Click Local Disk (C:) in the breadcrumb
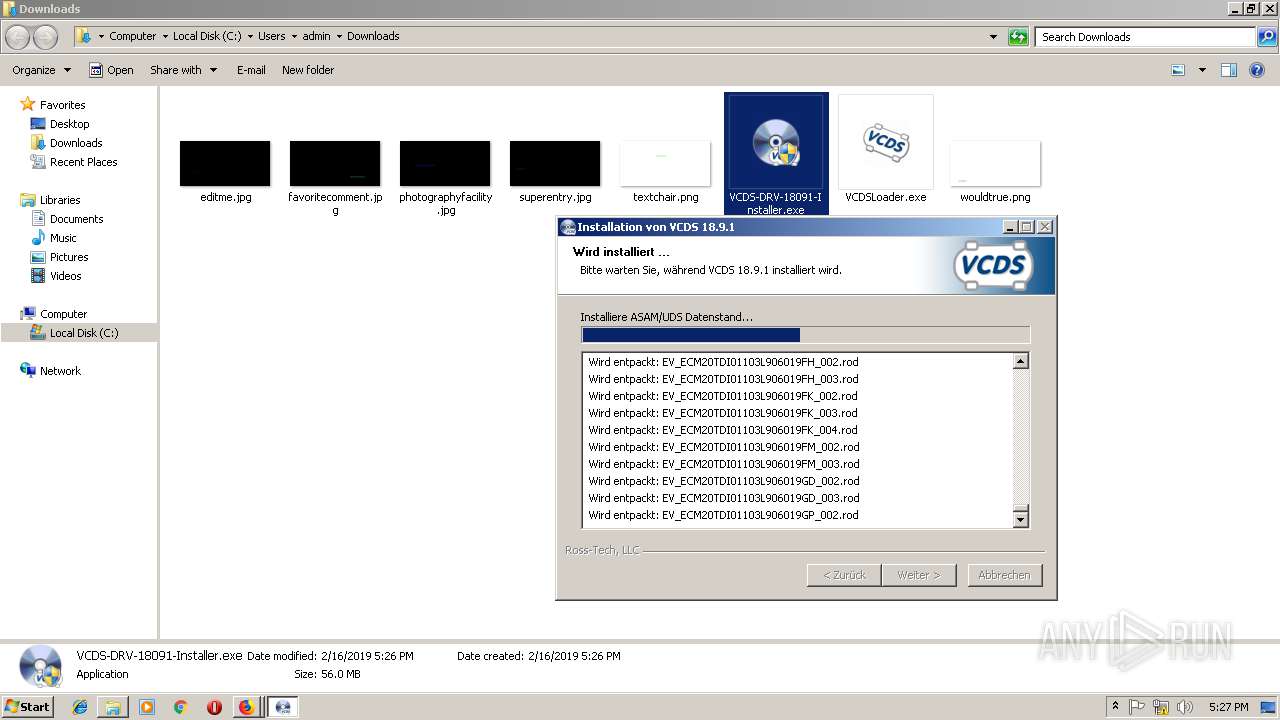 pos(207,36)
